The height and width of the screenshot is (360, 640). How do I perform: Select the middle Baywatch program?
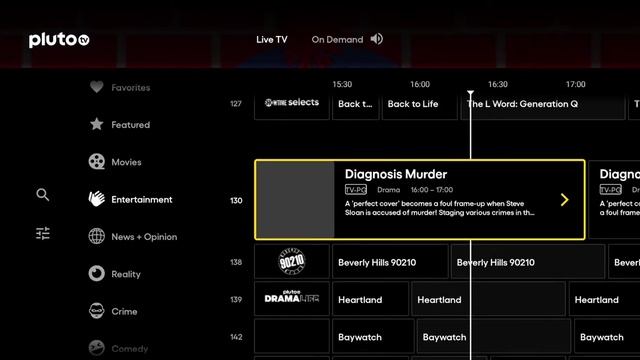pos(493,336)
